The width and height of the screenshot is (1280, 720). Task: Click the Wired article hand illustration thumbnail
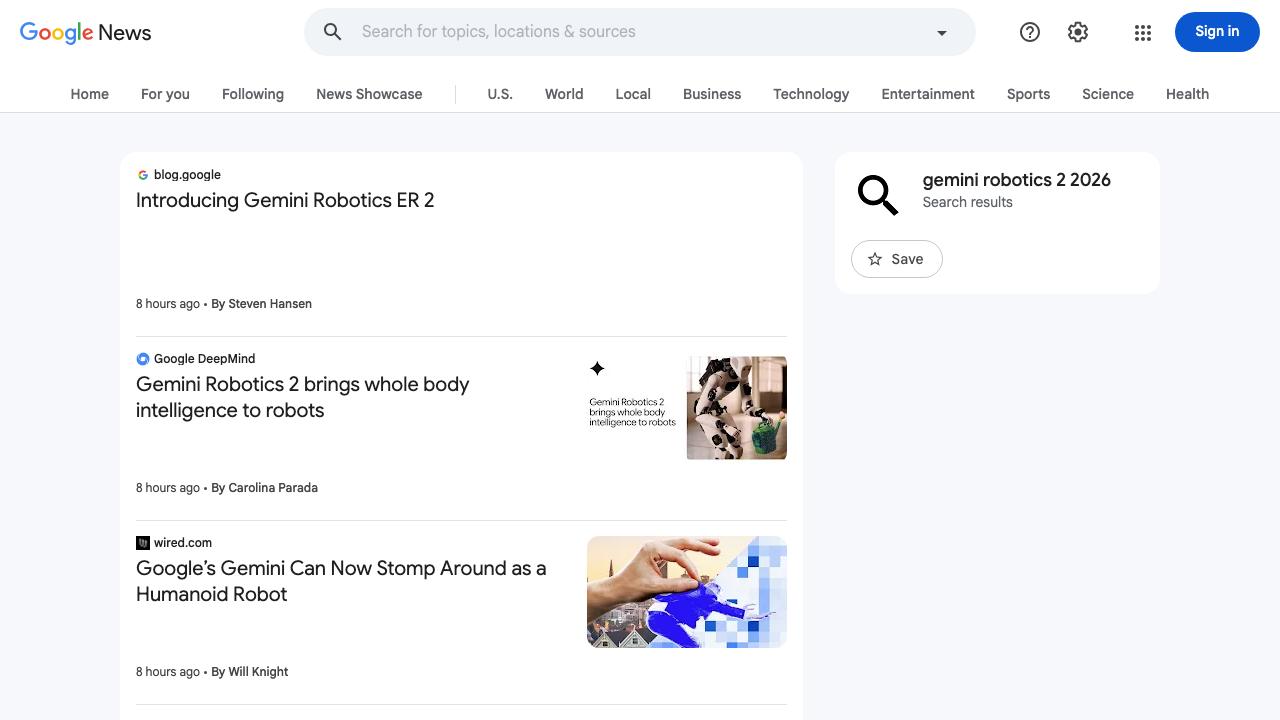tap(687, 592)
